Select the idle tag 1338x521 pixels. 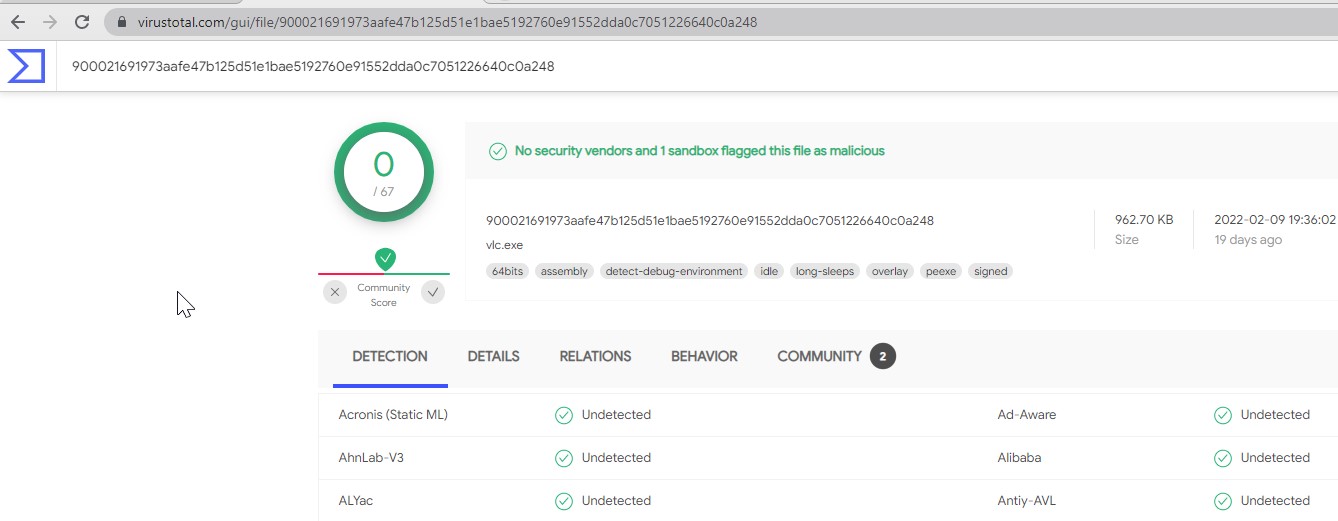pyautogui.click(x=769, y=271)
